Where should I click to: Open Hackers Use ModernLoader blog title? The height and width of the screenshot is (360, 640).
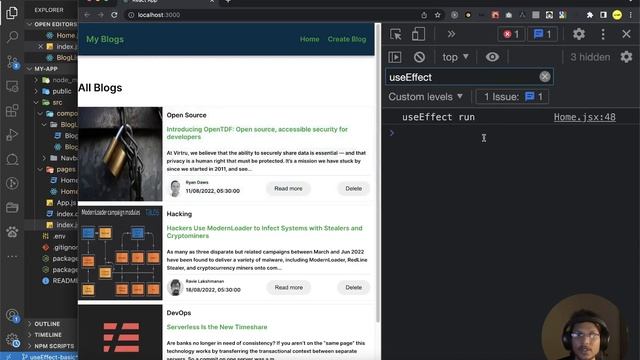[x=264, y=232]
